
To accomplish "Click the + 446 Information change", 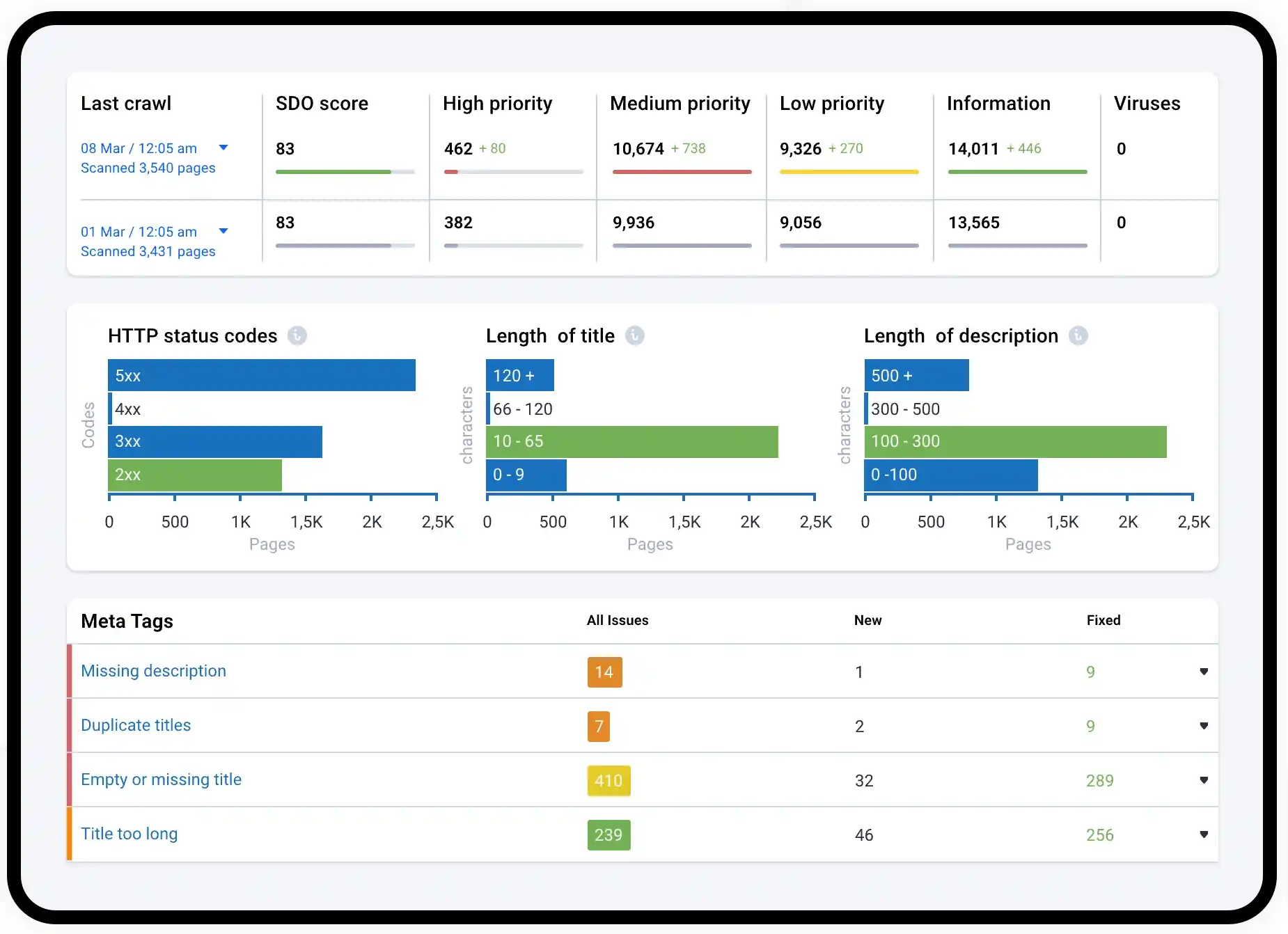I will coord(1024,148).
